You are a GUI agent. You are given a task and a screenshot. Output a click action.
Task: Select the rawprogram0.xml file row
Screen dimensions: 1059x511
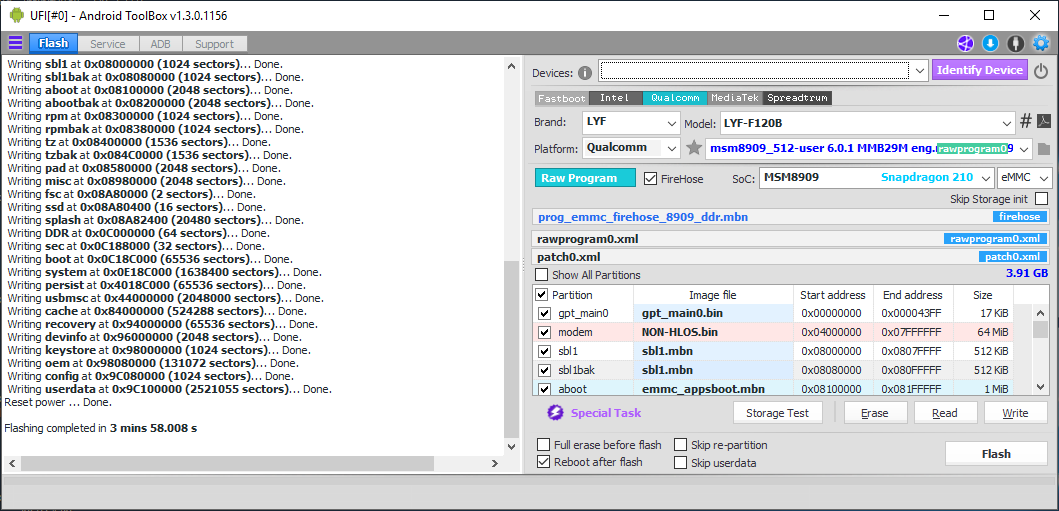pos(791,239)
